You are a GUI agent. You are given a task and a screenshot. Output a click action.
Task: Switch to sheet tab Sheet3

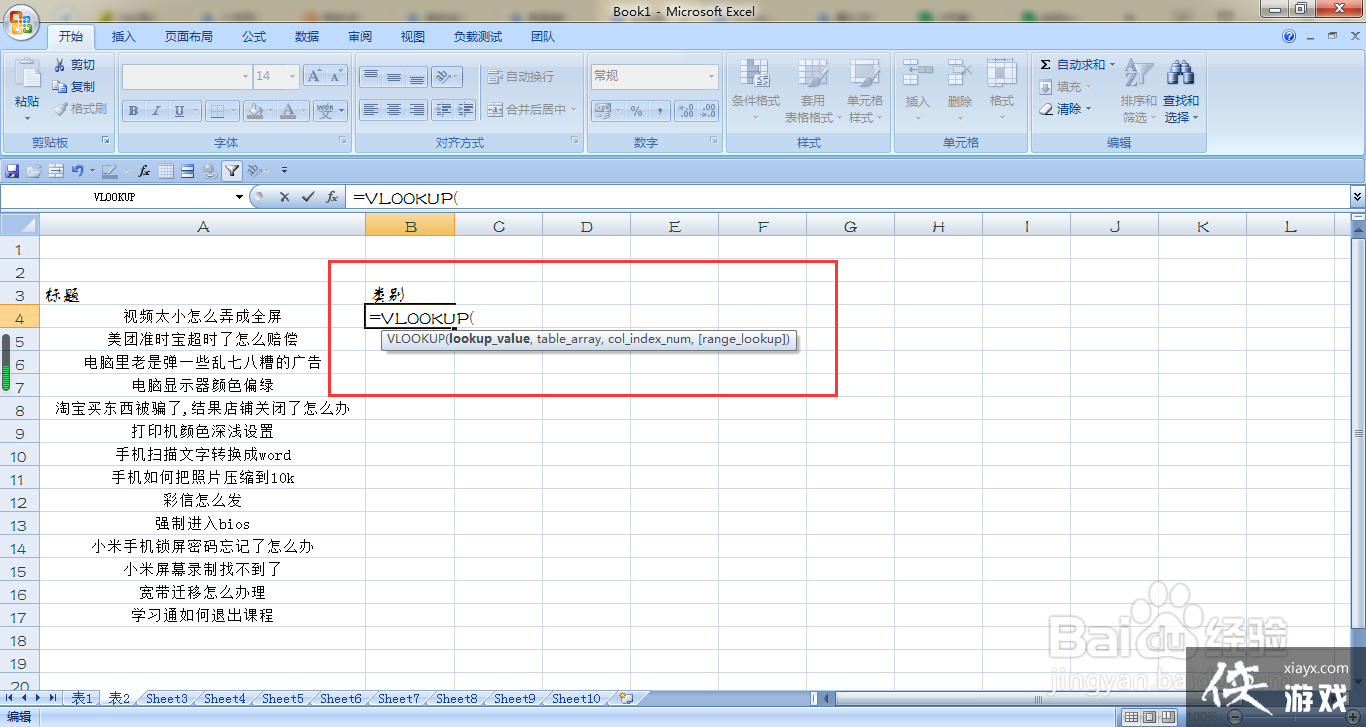click(167, 698)
